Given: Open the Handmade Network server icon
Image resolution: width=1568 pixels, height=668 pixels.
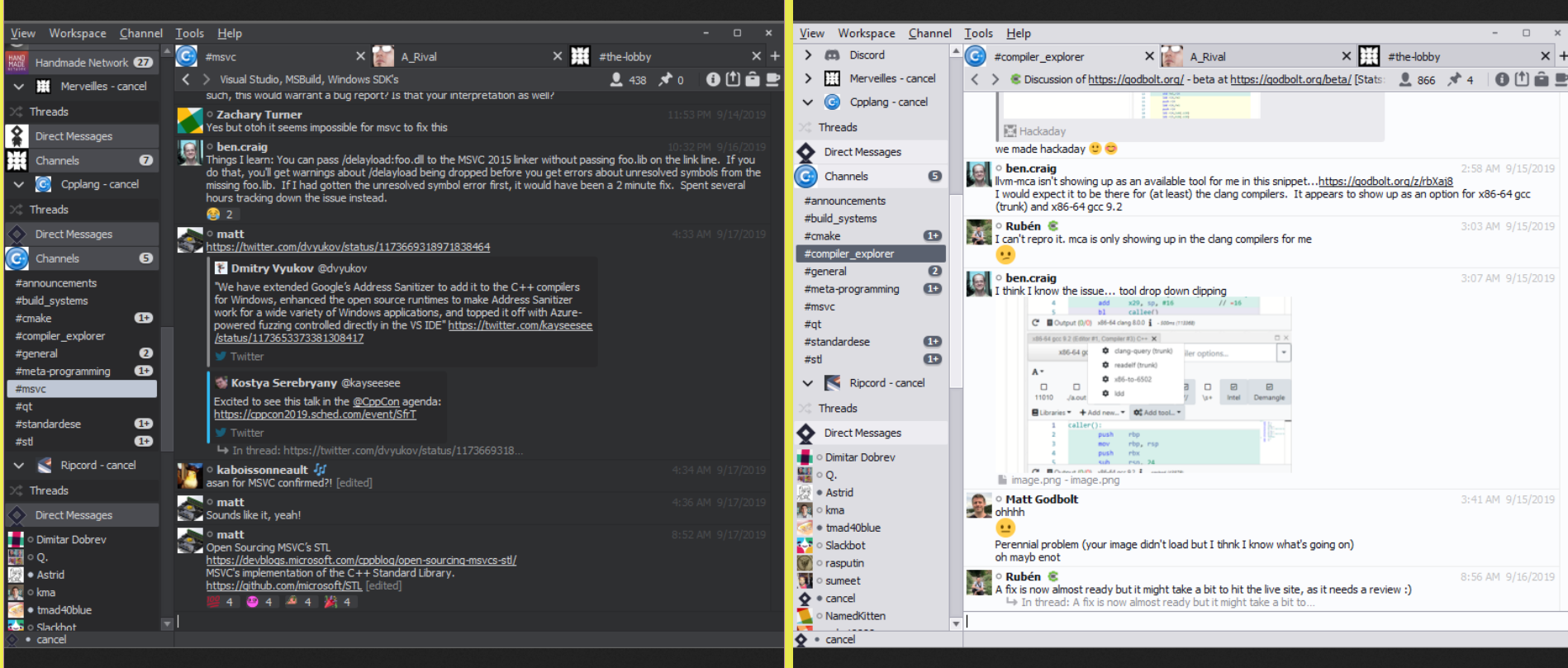Looking at the screenshot, I should tap(17, 62).
